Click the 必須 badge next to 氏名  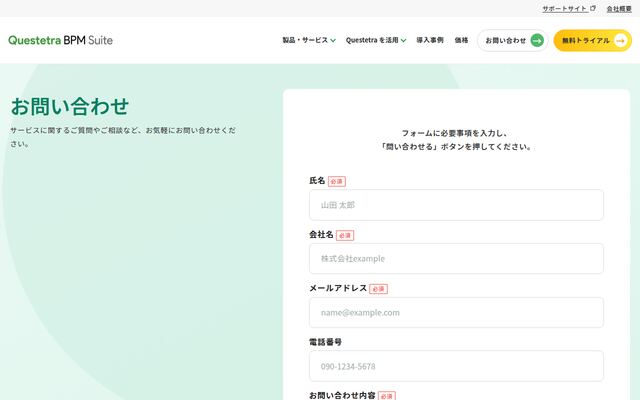click(337, 181)
